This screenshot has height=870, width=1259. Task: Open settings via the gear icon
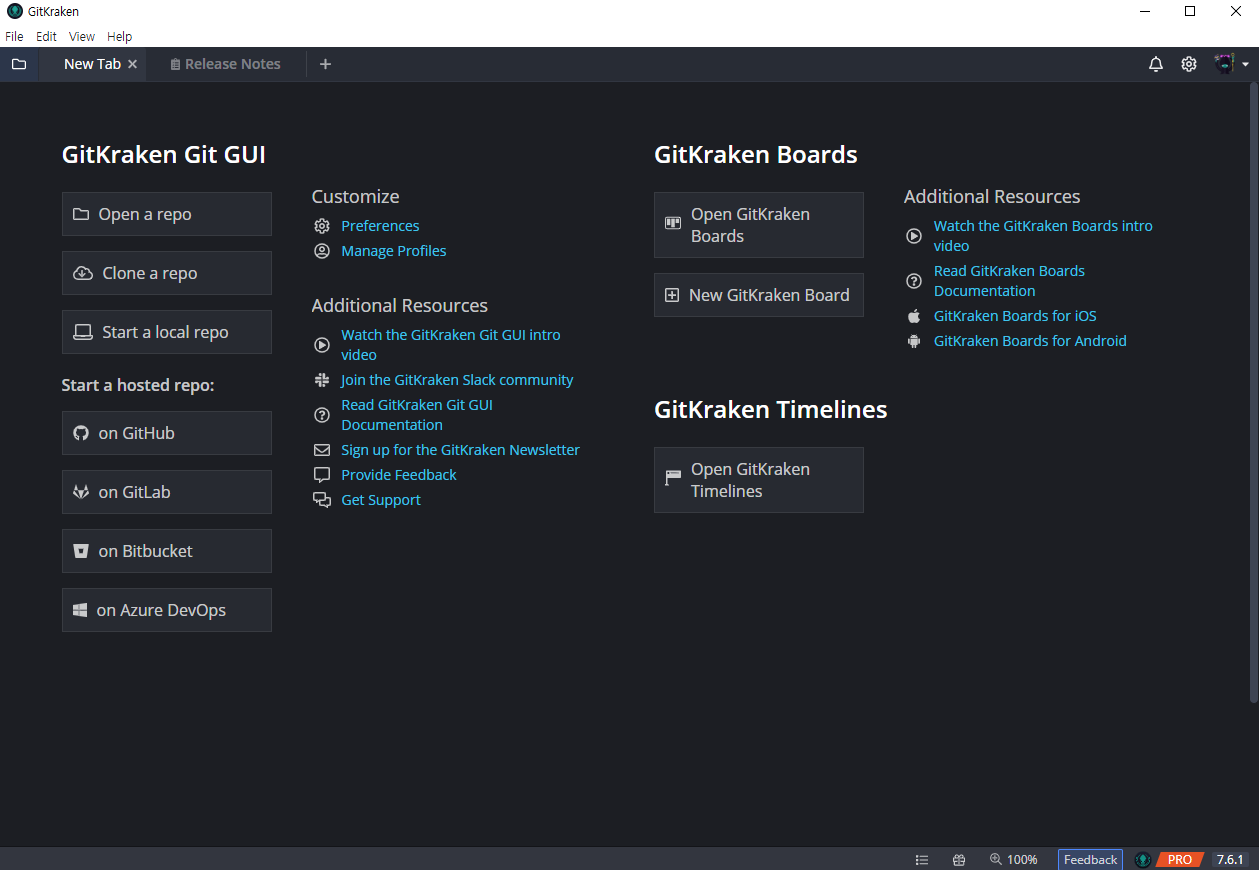(1189, 64)
